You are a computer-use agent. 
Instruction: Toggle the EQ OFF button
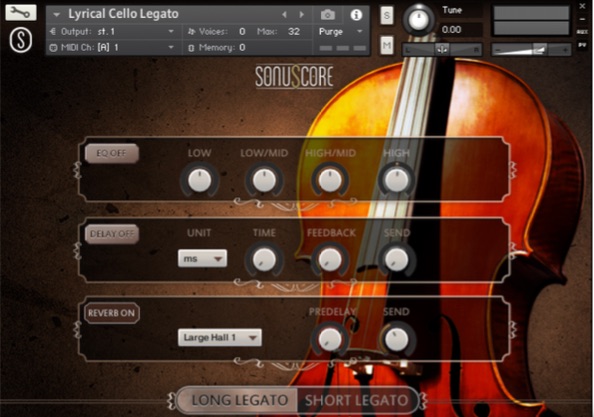pos(111,153)
